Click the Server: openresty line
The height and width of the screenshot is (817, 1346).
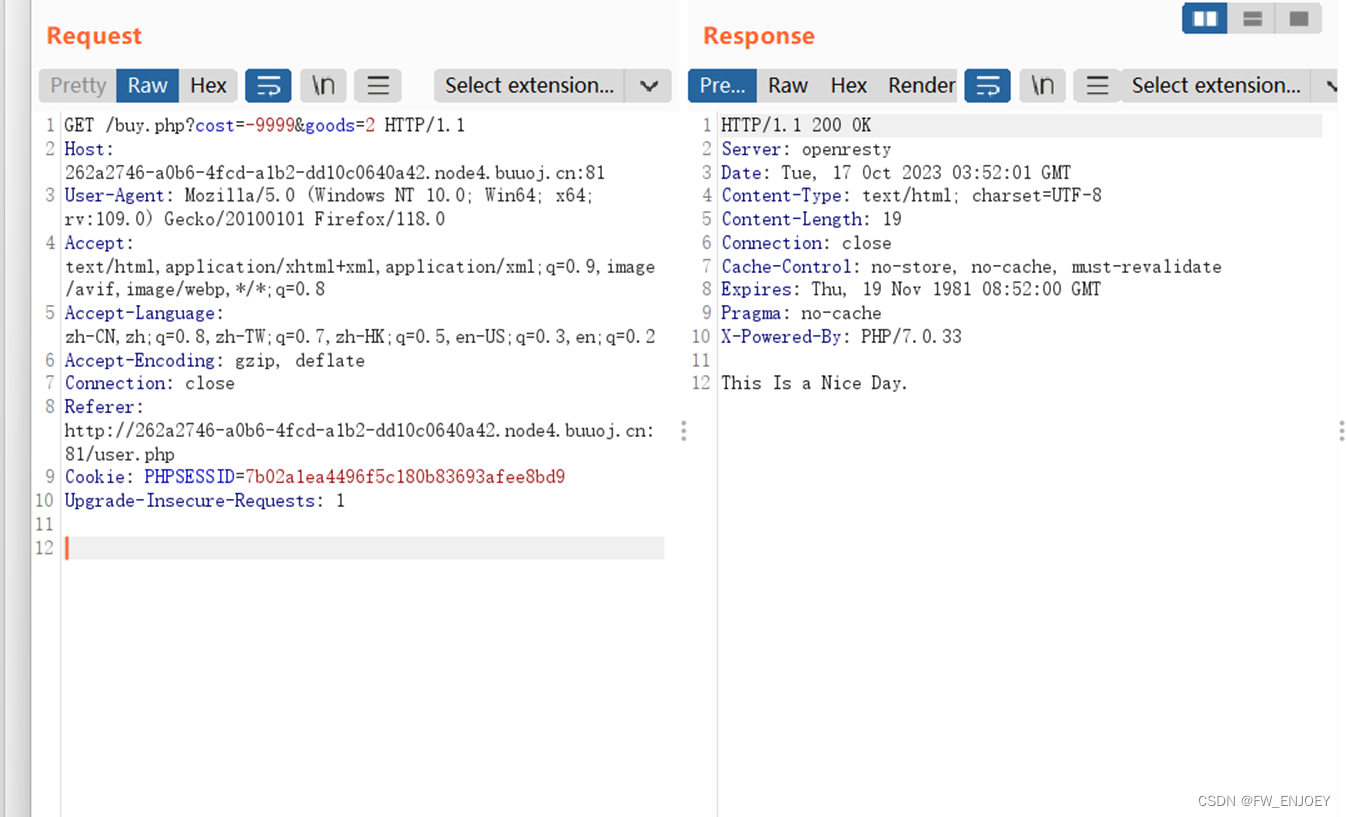(x=806, y=149)
